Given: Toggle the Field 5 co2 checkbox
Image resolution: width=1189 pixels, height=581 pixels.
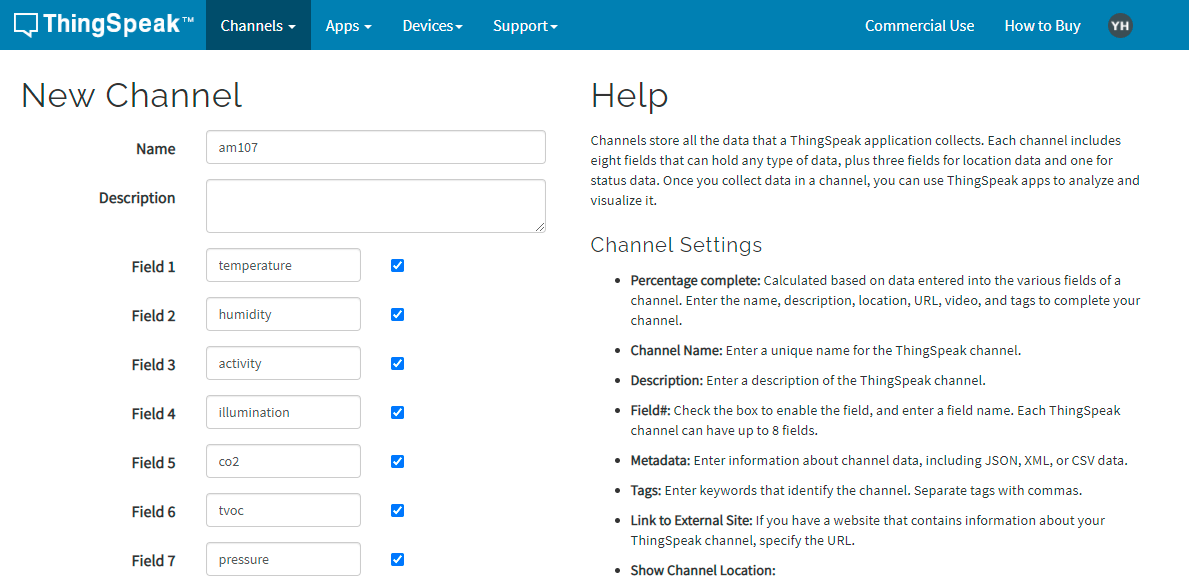Looking at the screenshot, I should pos(397,461).
